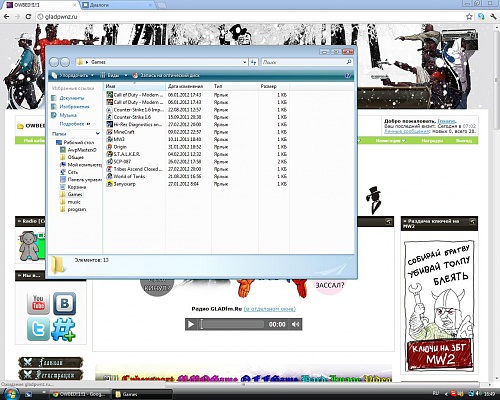Seek on the radio player progress slider
This screenshot has width=500, height=400.
click(232, 324)
